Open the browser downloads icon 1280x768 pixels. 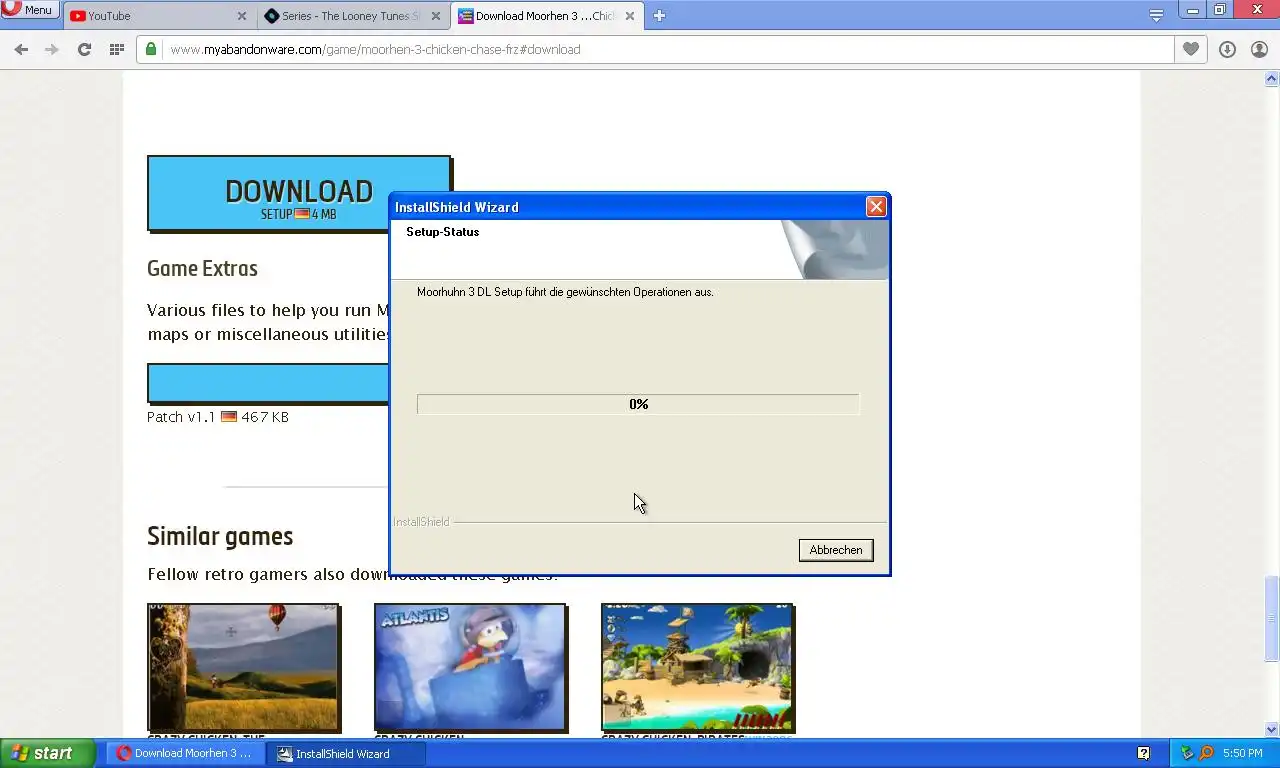(1228, 49)
